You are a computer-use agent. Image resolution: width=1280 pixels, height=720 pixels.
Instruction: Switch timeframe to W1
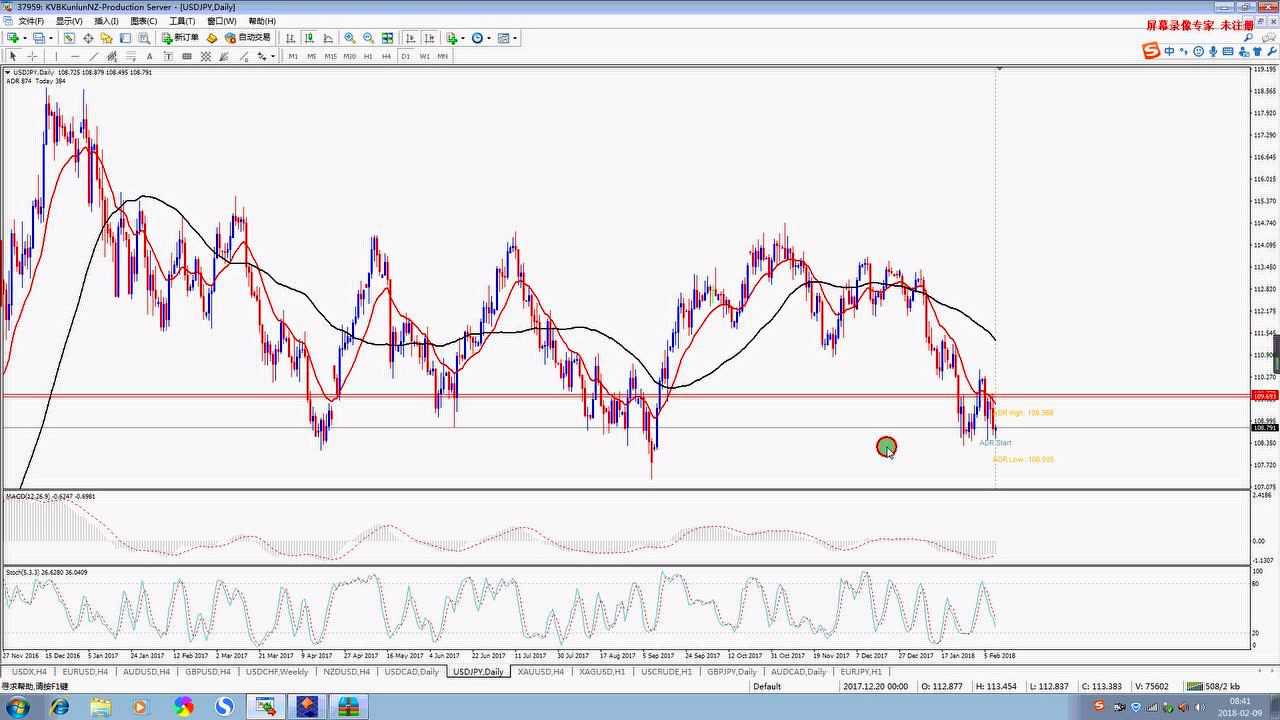pos(424,56)
